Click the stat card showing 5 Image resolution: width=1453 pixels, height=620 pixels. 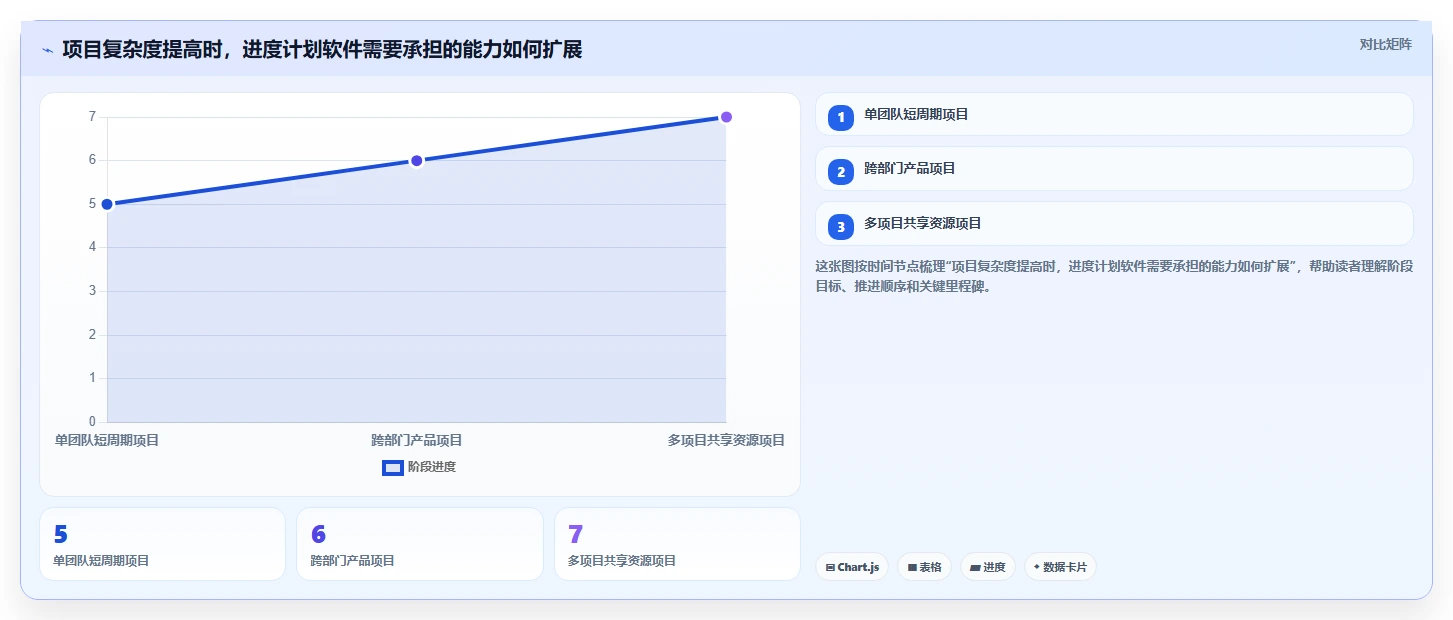[x=162, y=544]
